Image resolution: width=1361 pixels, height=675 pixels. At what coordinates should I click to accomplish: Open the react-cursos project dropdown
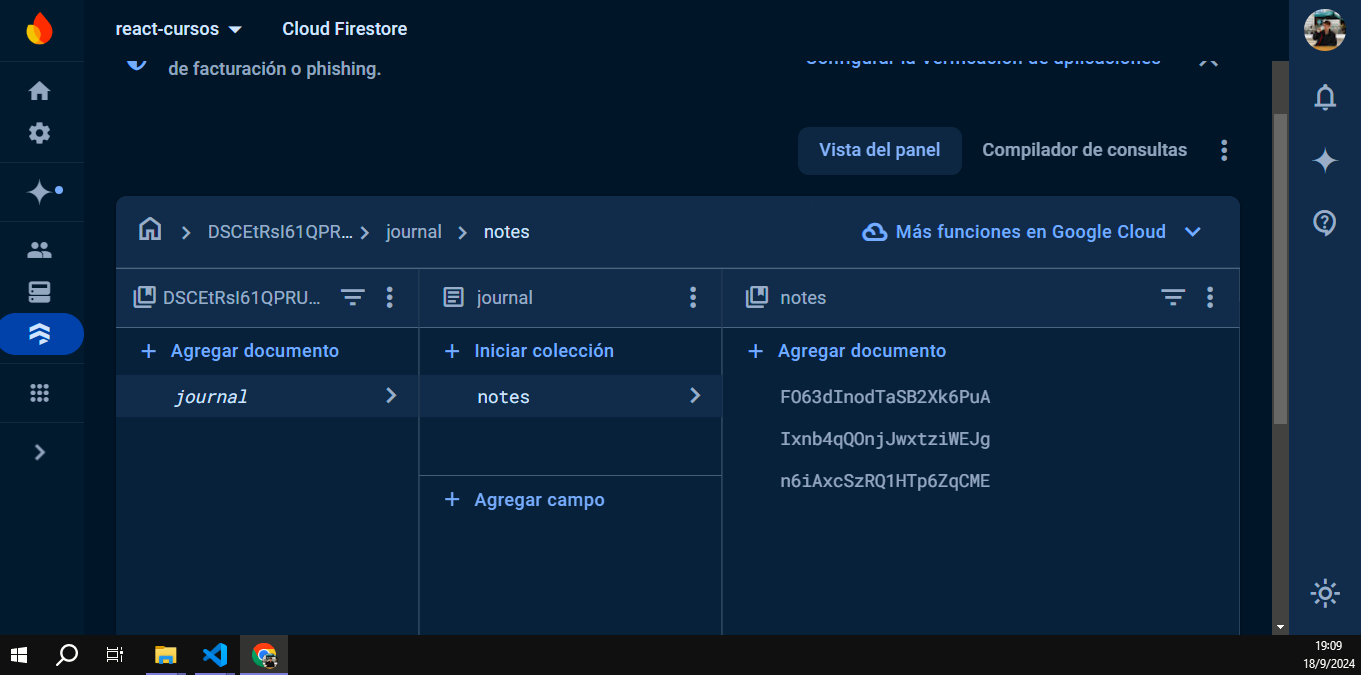click(178, 29)
